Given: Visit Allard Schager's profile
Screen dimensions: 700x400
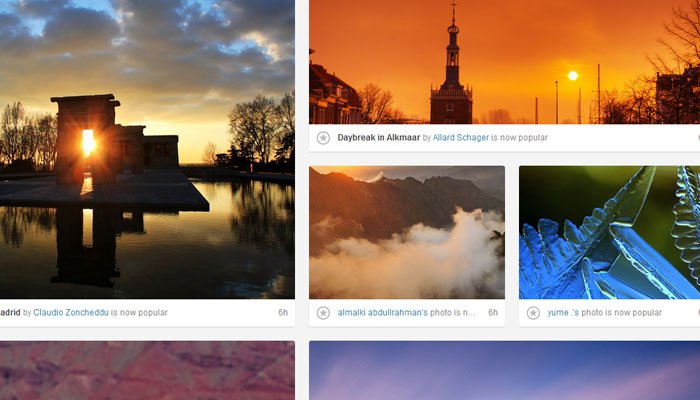Looking at the screenshot, I should [x=461, y=138].
